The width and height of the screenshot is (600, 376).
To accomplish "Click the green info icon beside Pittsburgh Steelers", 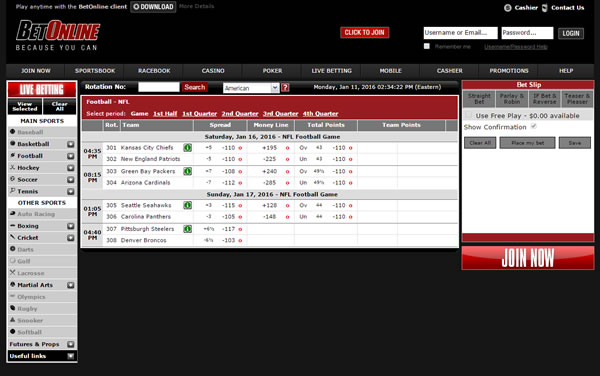I will 188,229.
